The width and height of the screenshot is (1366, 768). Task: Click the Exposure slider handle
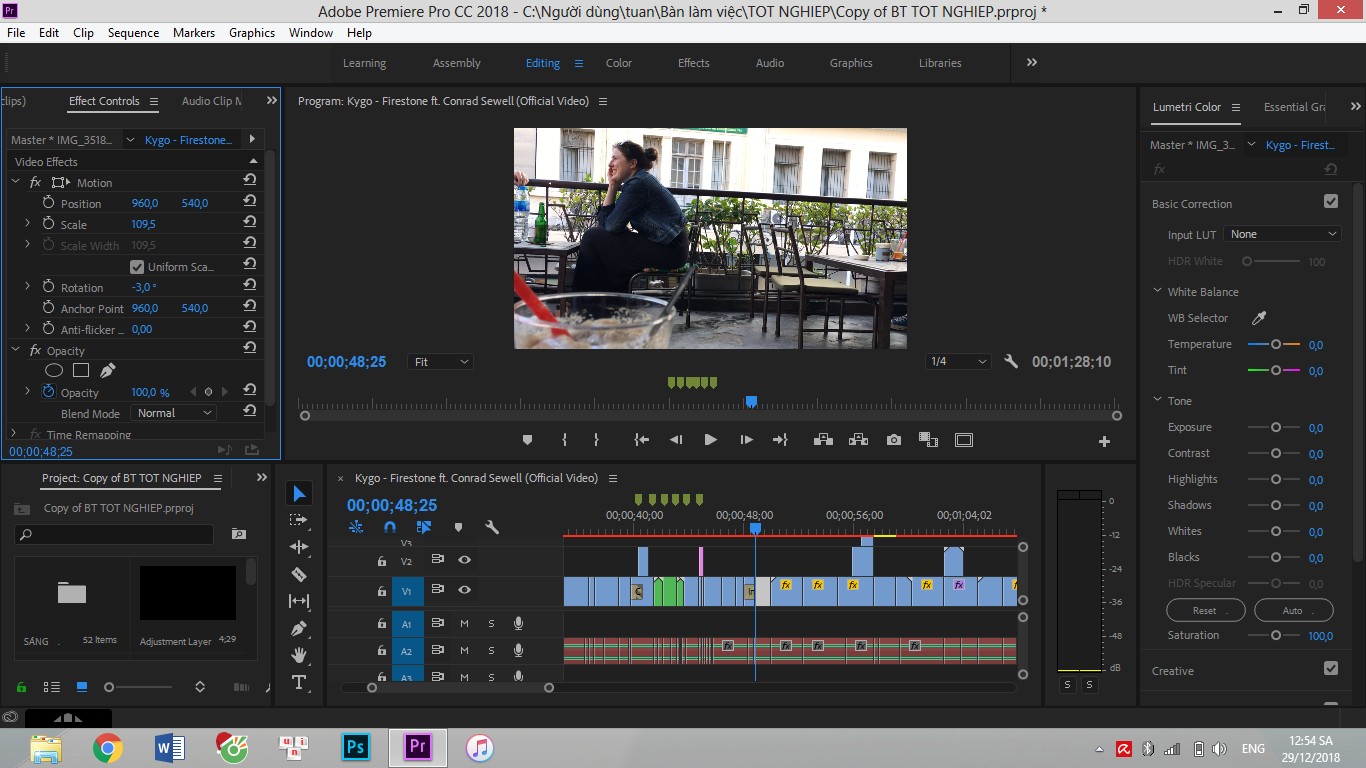coord(1276,427)
